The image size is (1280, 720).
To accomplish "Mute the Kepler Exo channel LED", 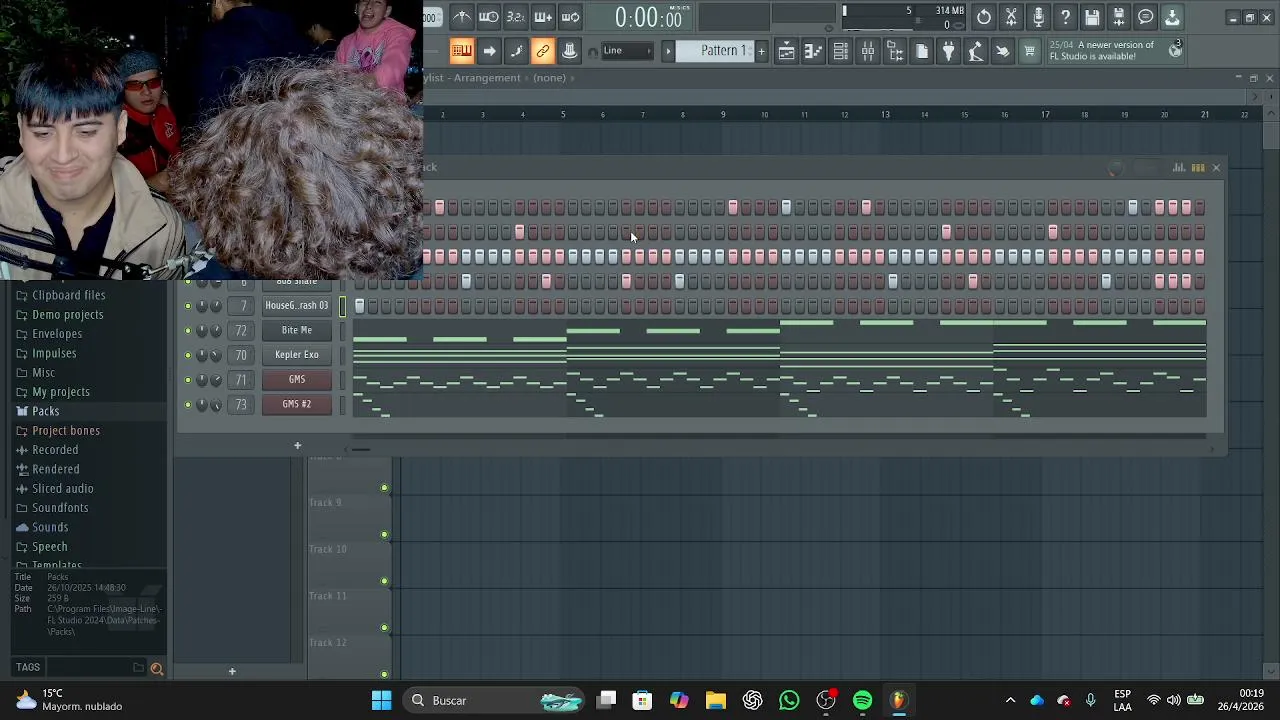I will pos(188,355).
